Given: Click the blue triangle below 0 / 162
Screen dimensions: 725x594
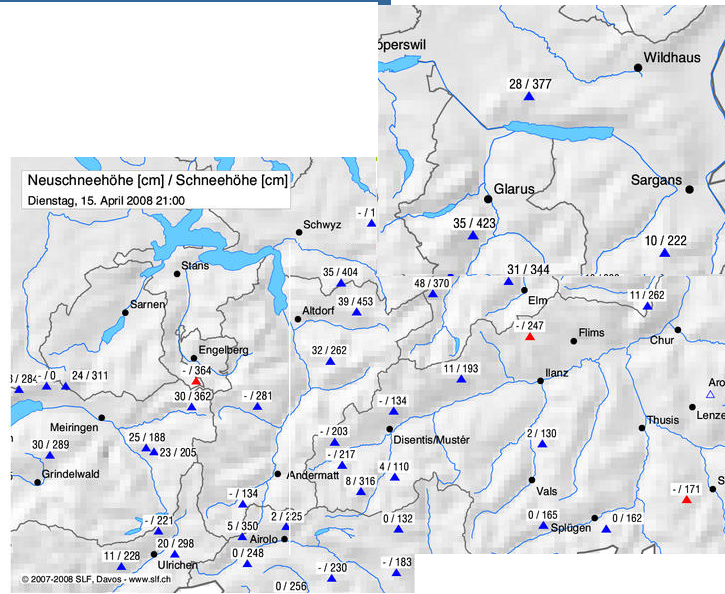Looking at the screenshot, I should point(606,528).
